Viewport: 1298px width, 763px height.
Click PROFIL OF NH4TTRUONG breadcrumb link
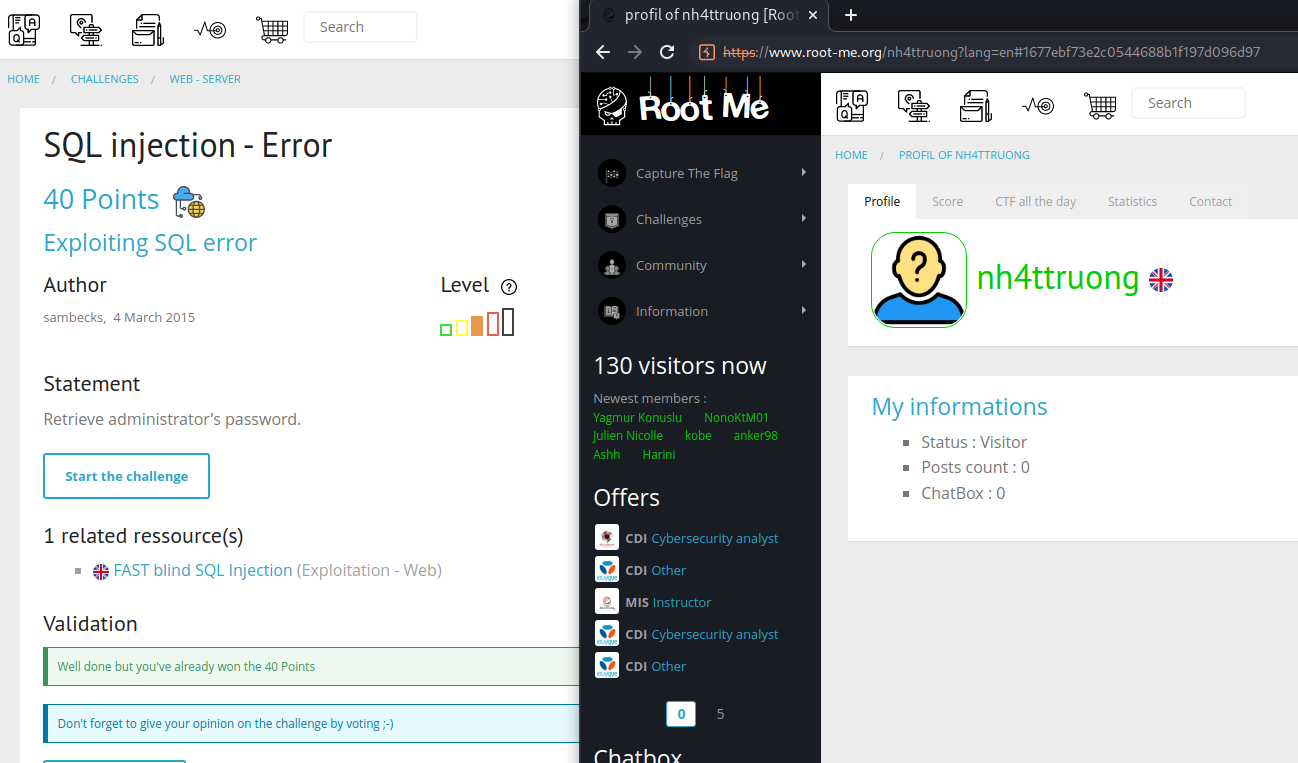pyautogui.click(x=964, y=155)
